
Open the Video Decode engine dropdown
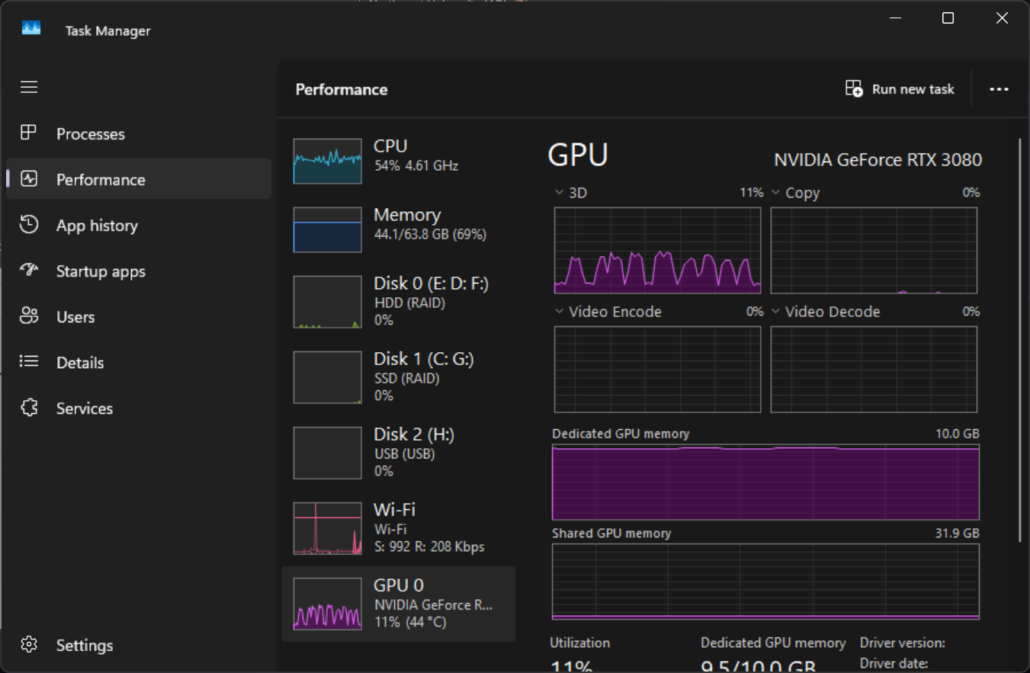point(775,312)
